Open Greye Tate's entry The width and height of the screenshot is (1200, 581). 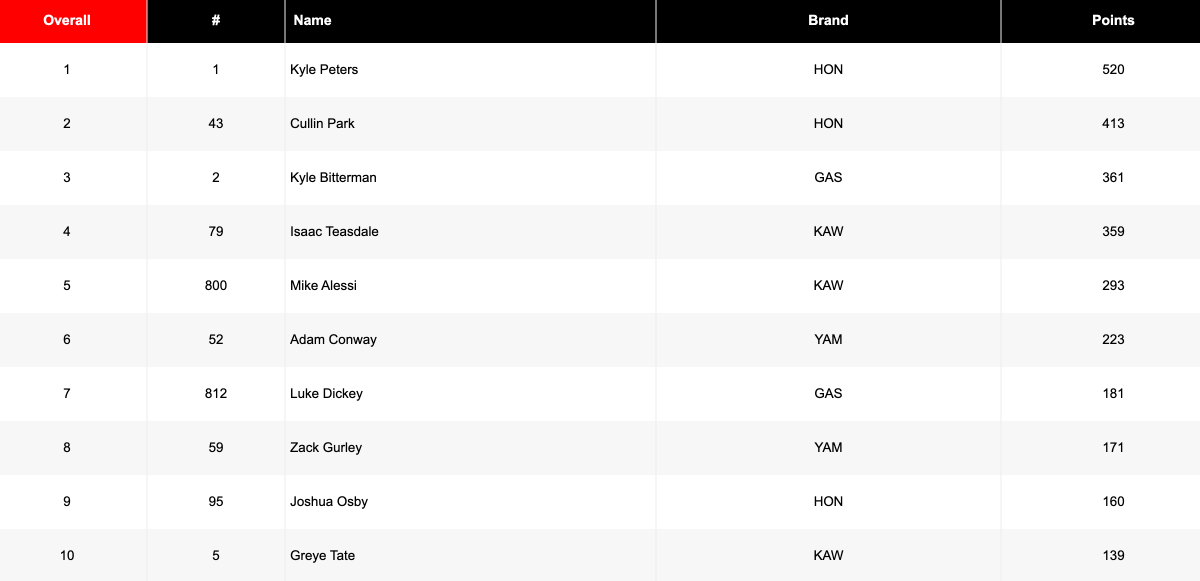pyautogui.click(x=322, y=556)
